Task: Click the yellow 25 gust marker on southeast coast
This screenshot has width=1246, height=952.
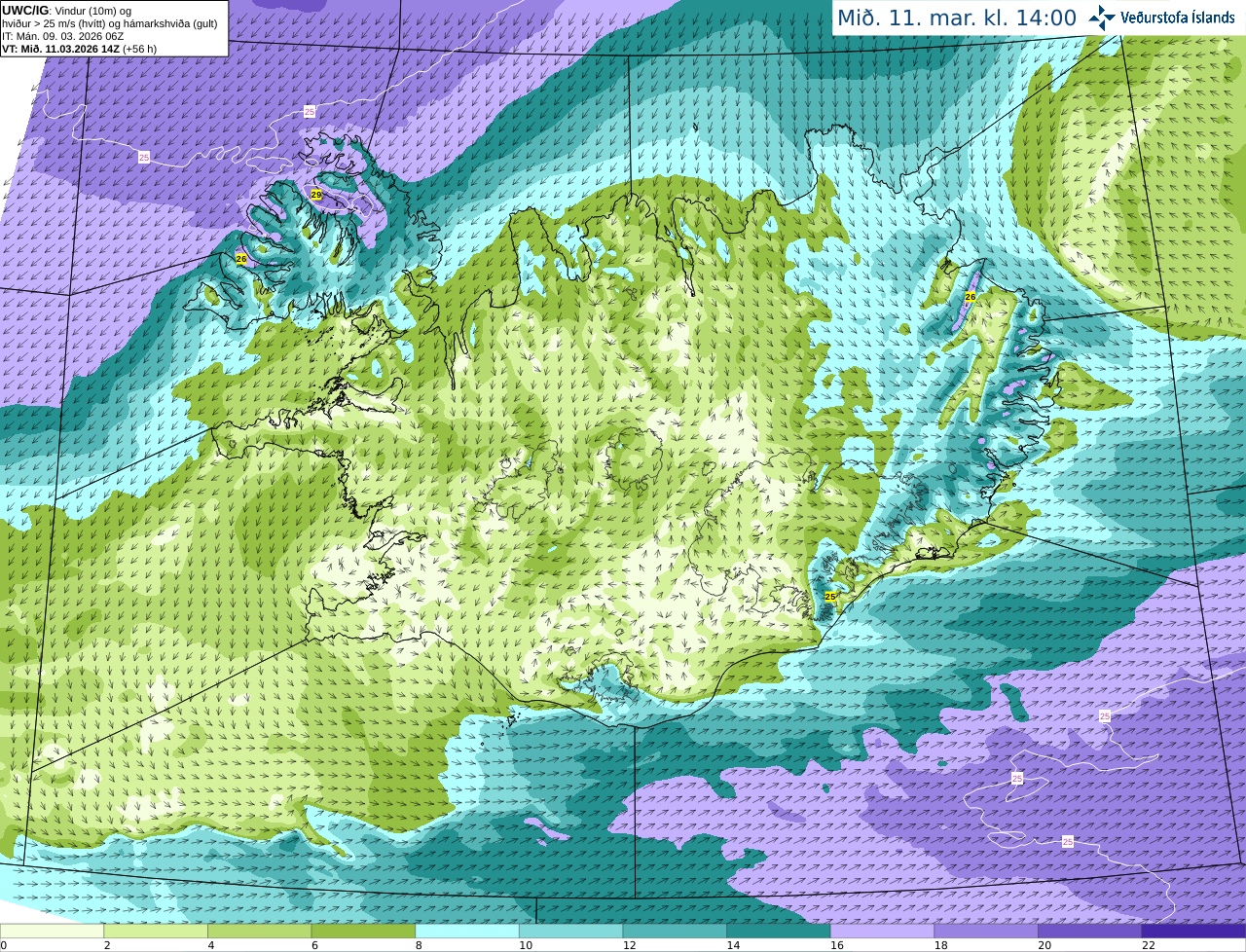Action: (830, 596)
